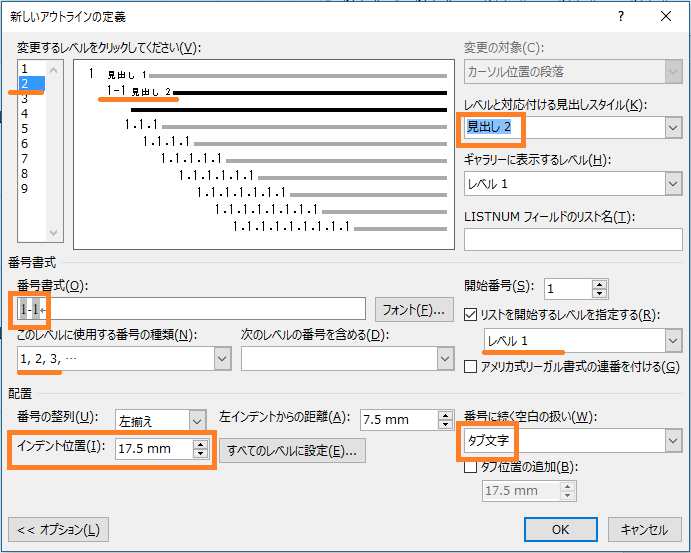691x553 pixels.
Task: Open the 見出し 2 heading style dropdown
Action: pos(673,128)
